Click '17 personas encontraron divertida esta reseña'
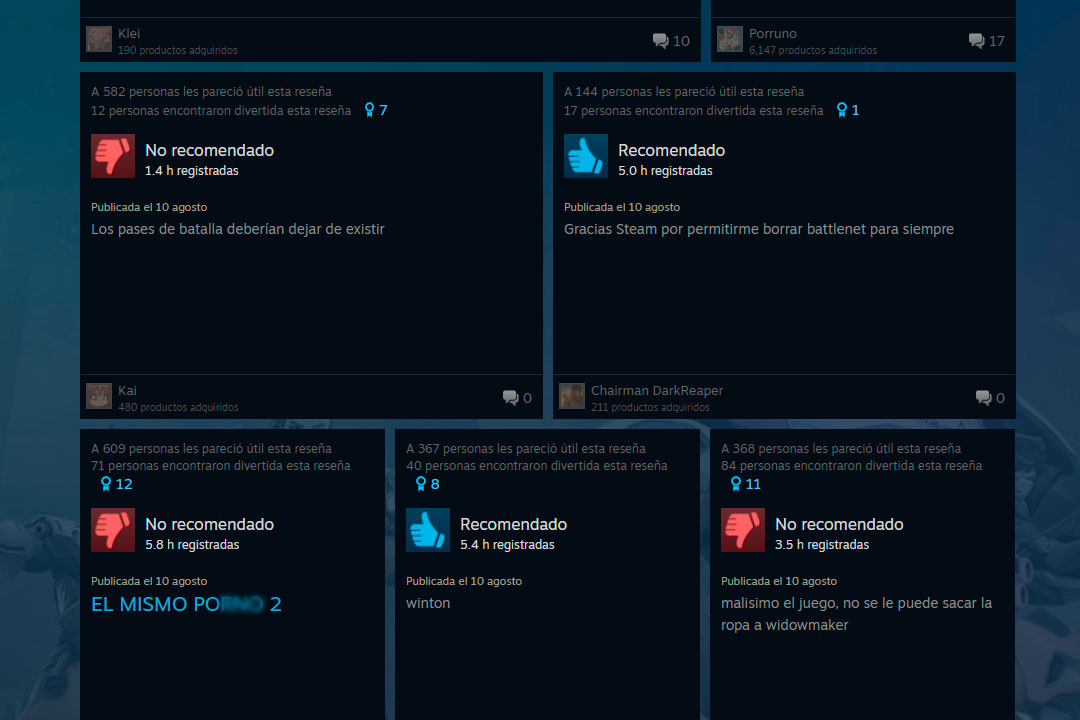Image resolution: width=1080 pixels, height=720 pixels. (694, 110)
